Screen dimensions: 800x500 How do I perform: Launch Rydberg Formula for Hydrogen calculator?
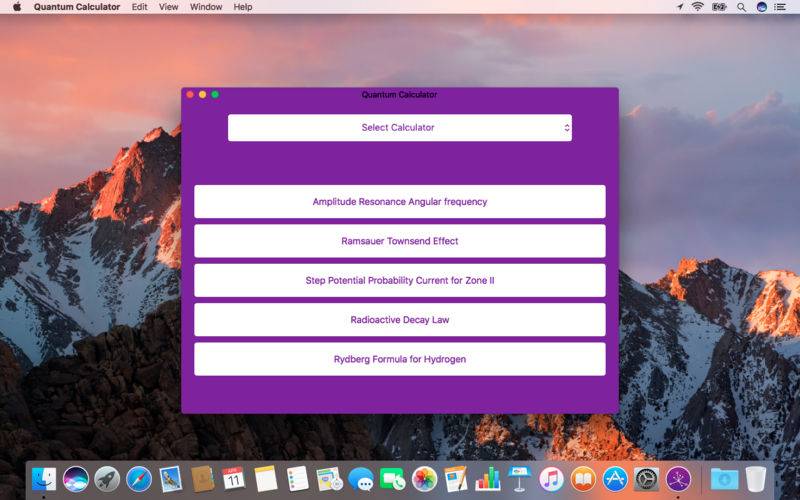coord(399,359)
